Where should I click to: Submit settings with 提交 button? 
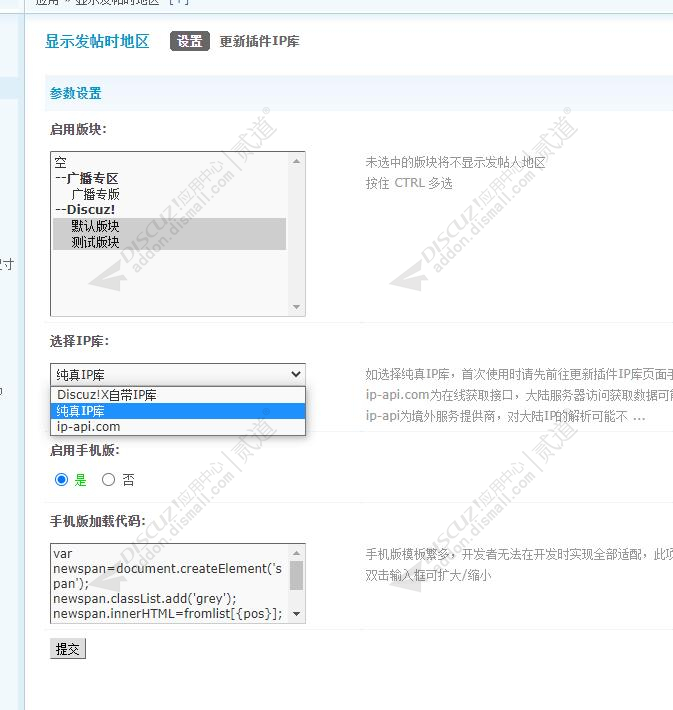(67, 649)
